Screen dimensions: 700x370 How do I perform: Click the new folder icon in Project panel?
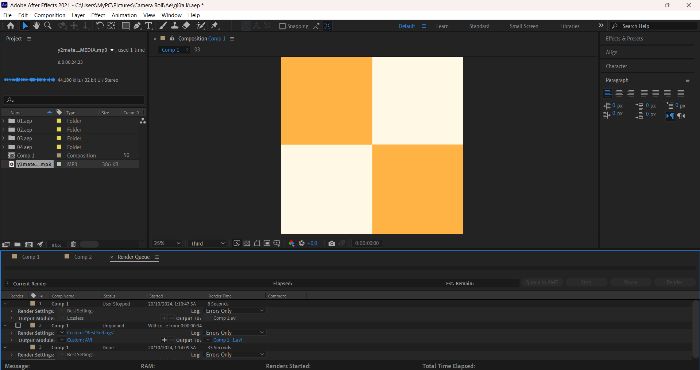[17, 245]
